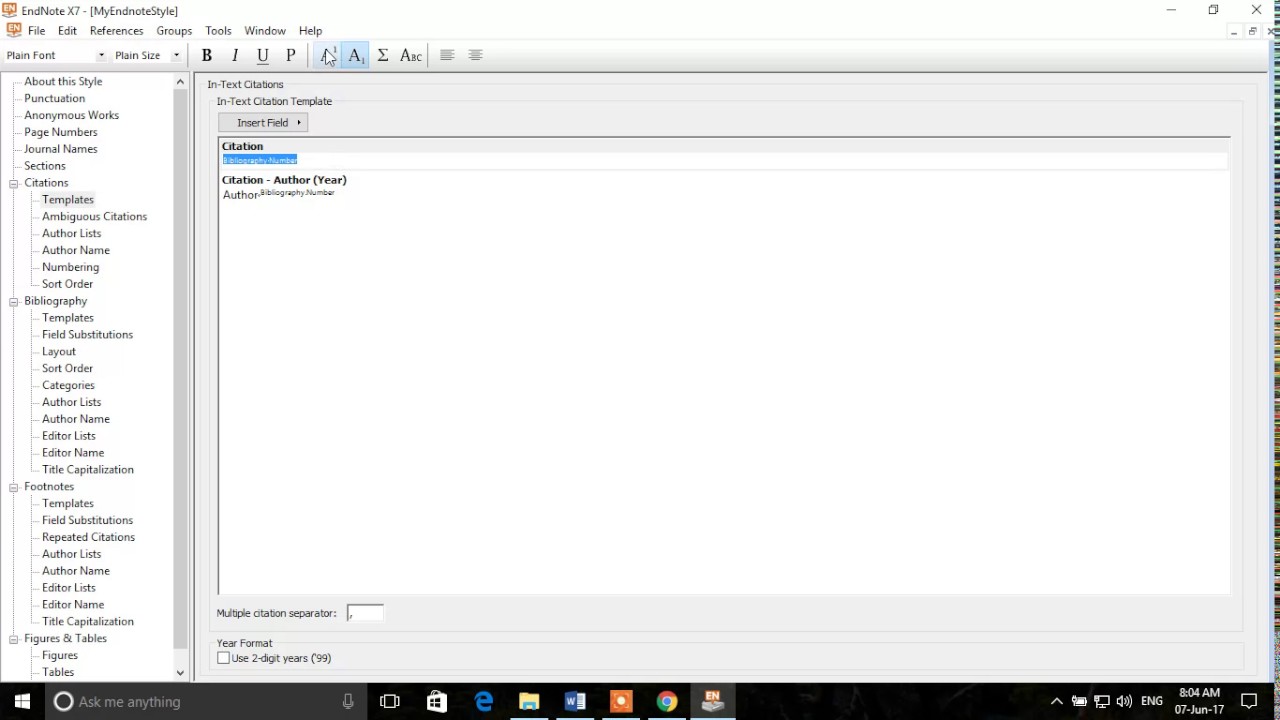Viewport: 1280px width, 720px height.
Task: Open Action Center notifications
Action: (x=1249, y=701)
